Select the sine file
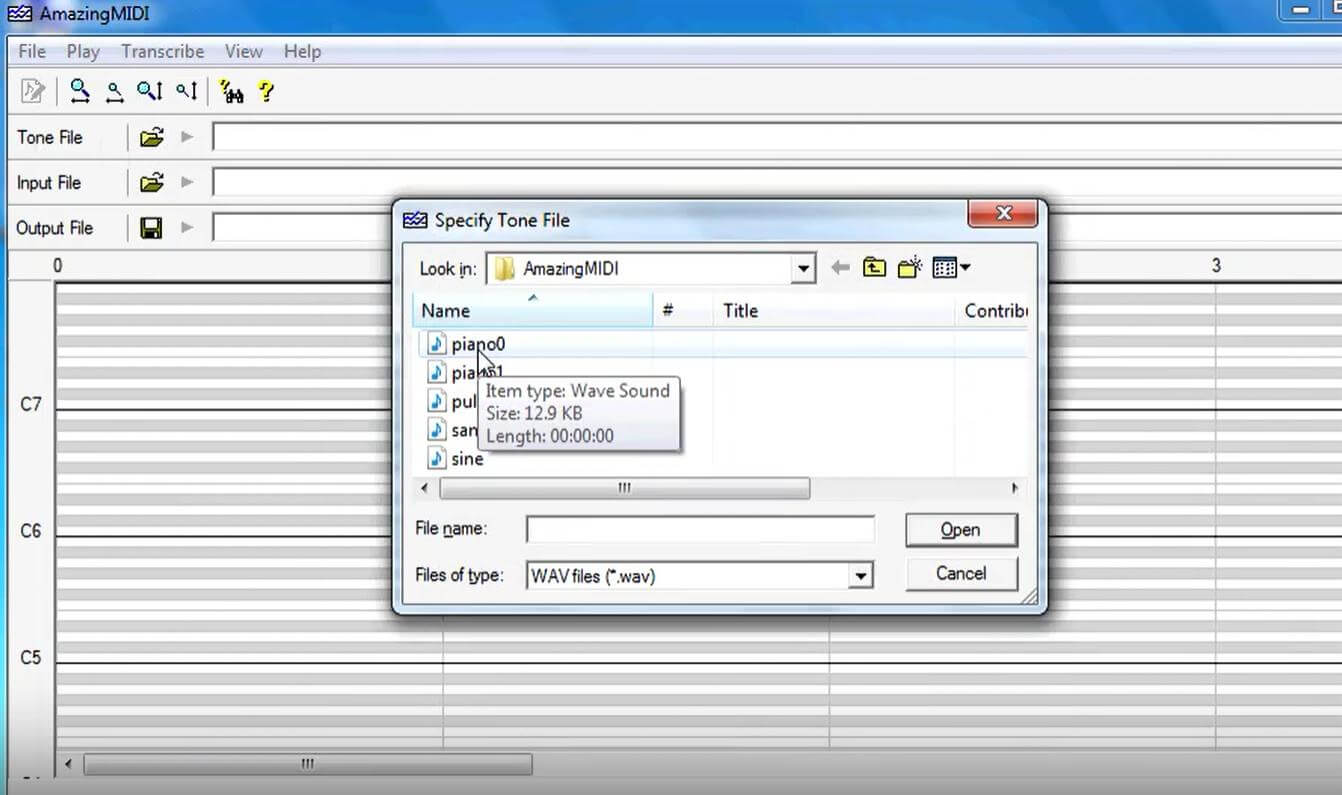The width and height of the screenshot is (1342, 795). 467,459
